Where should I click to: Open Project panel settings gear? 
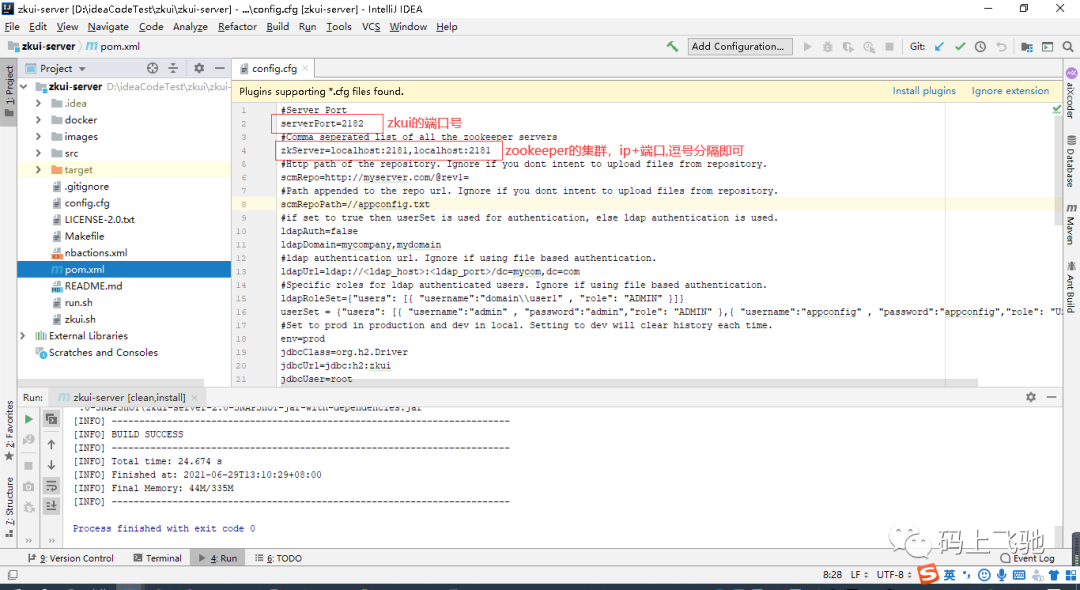[x=199, y=68]
